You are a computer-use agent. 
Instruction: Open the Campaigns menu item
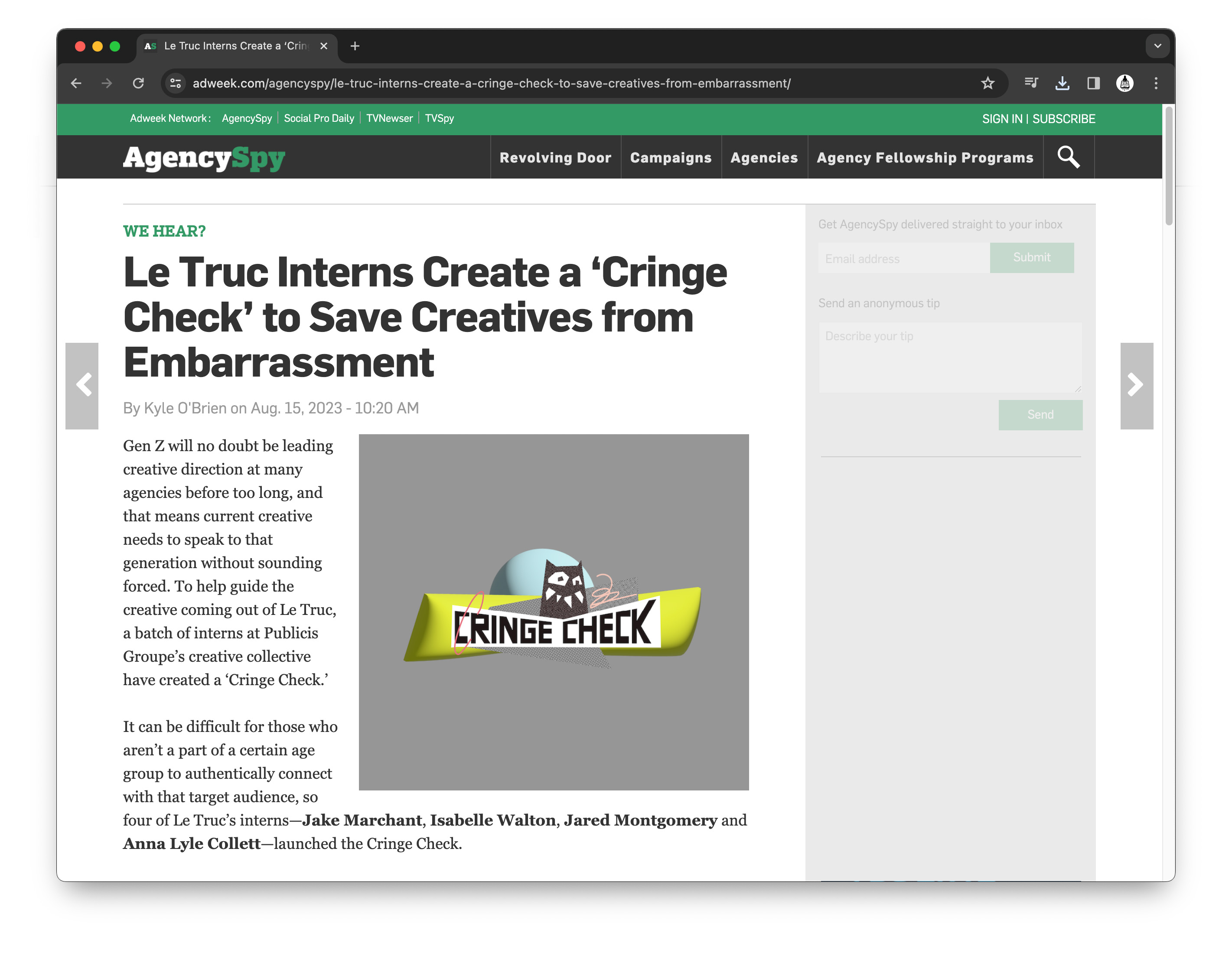point(671,158)
